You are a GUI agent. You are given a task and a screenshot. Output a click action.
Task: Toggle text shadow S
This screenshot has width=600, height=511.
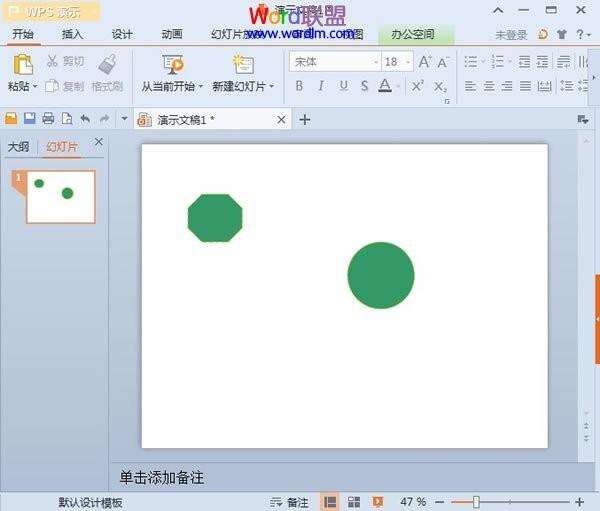click(x=364, y=86)
